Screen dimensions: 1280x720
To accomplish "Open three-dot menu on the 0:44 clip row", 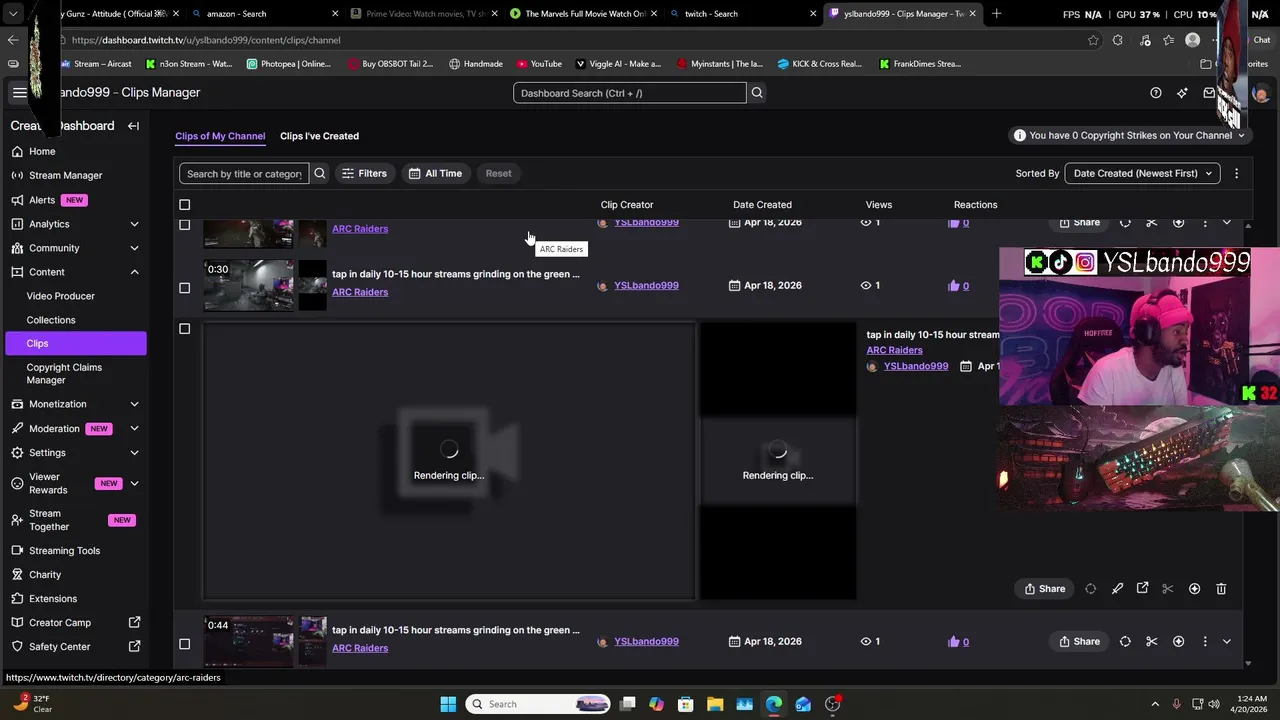I will pyautogui.click(x=1204, y=642).
